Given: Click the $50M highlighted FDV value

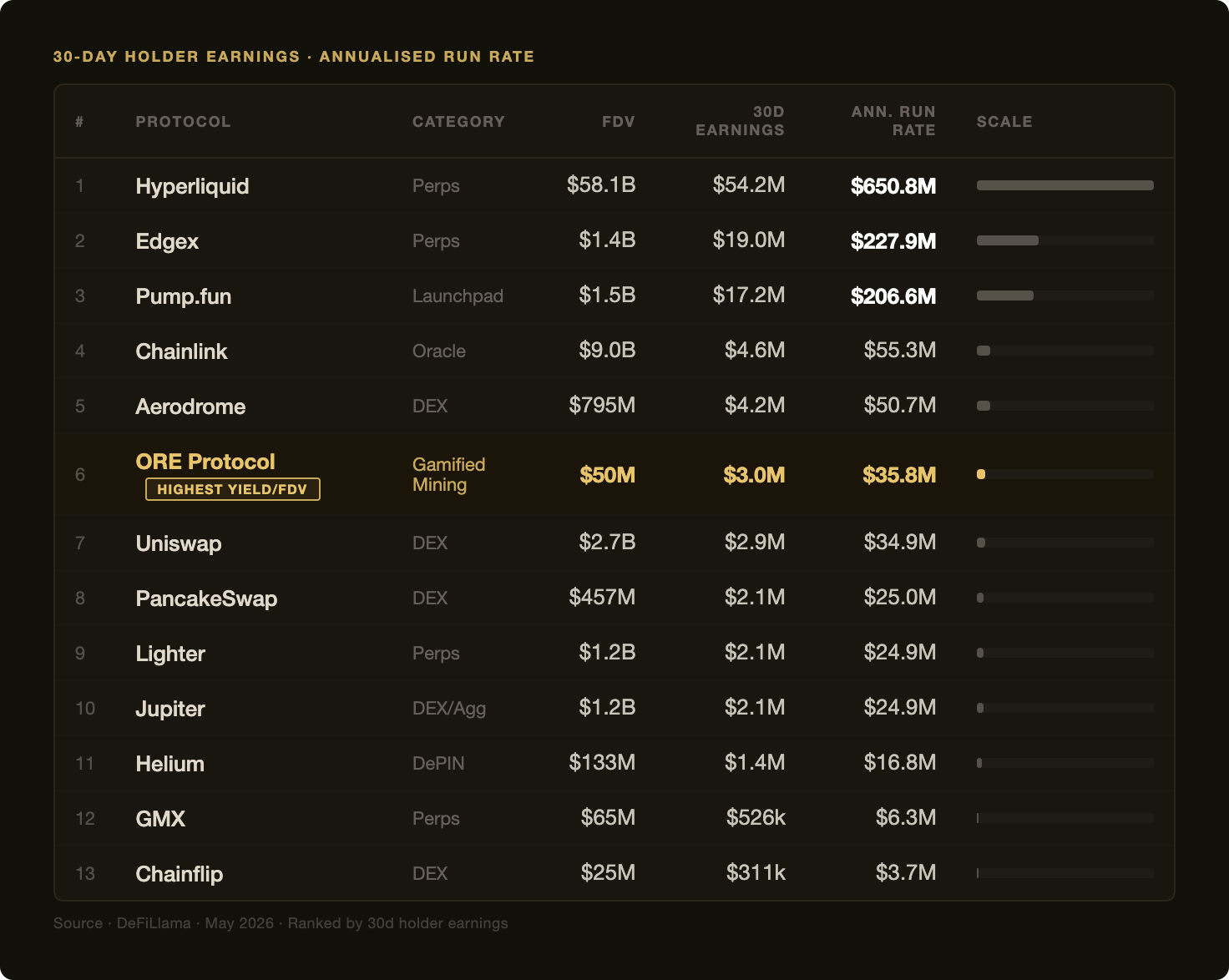Looking at the screenshot, I should pos(608,475).
